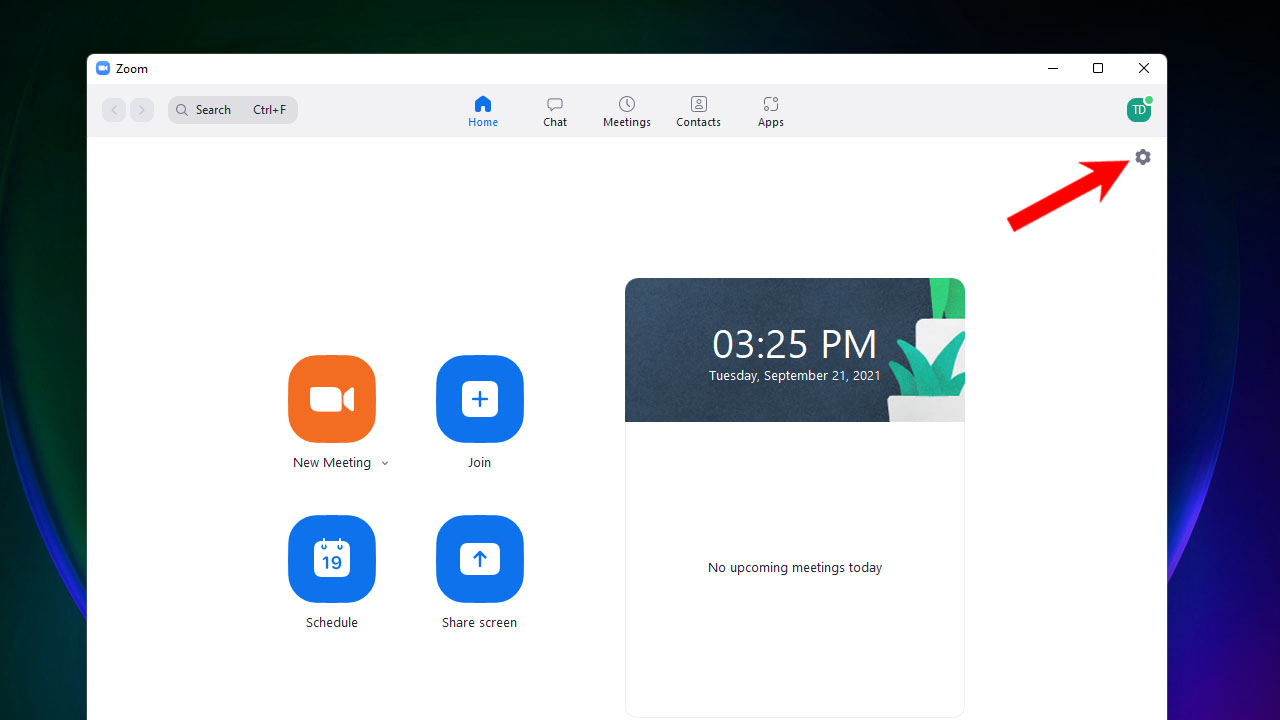Start a New Meeting with orange camera icon
The image size is (1280, 720).
pyautogui.click(x=332, y=399)
